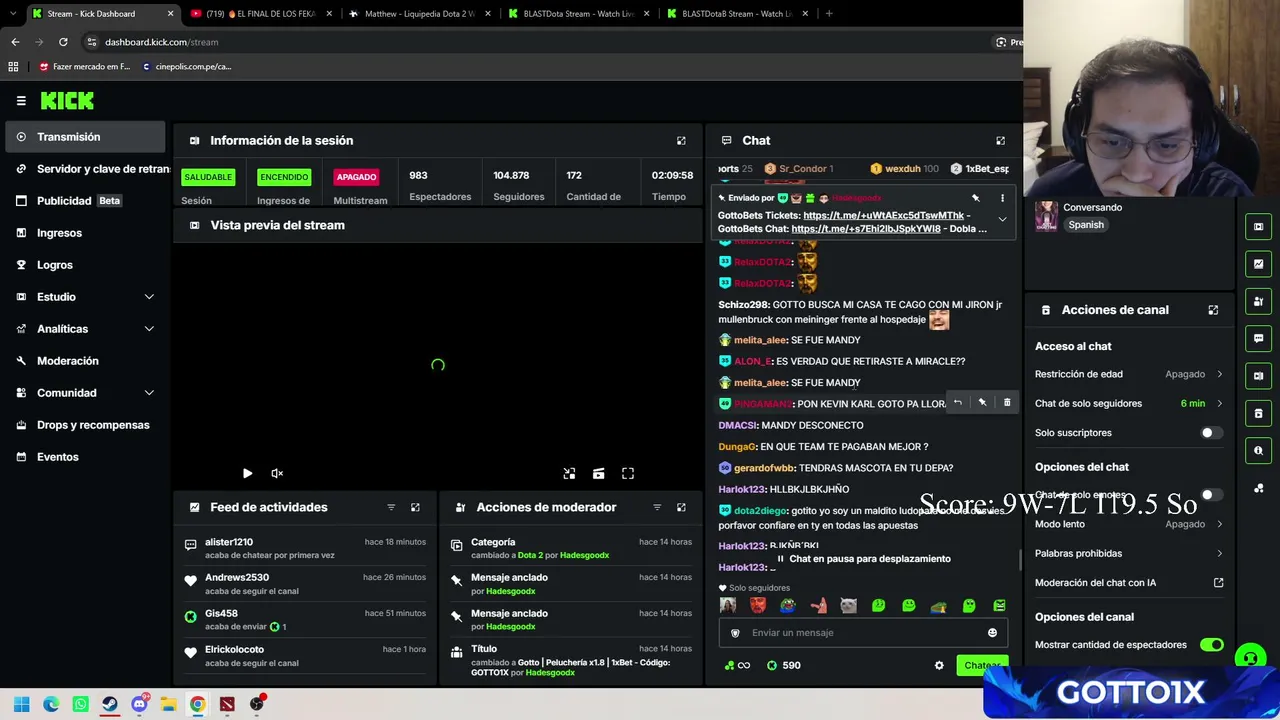This screenshot has width=1280, height=720.
Task: Filter the Feed de actividades list
Action: 391,508
